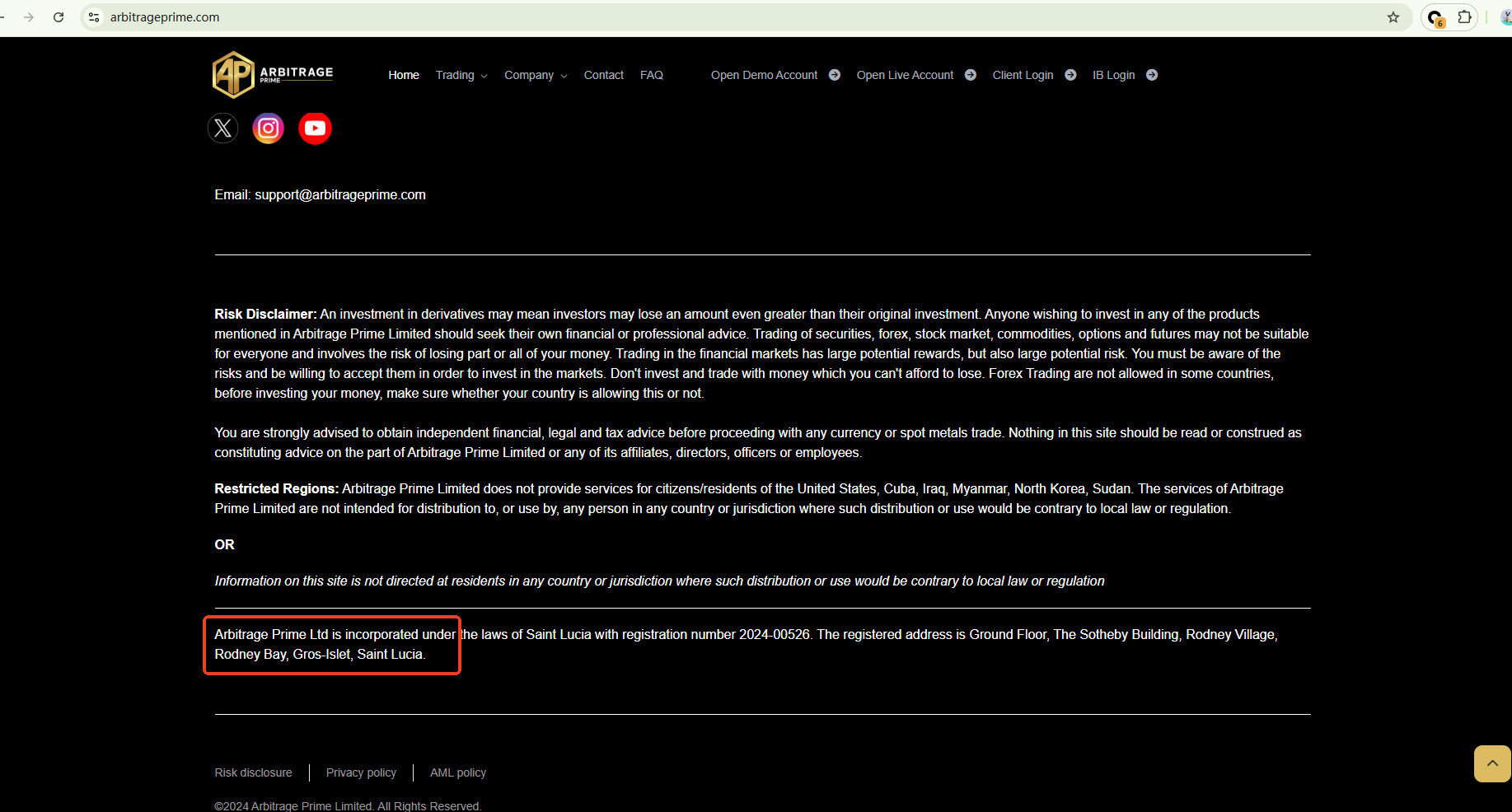Click the YouTube channel icon
The width and height of the screenshot is (1512, 812).
point(315,128)
